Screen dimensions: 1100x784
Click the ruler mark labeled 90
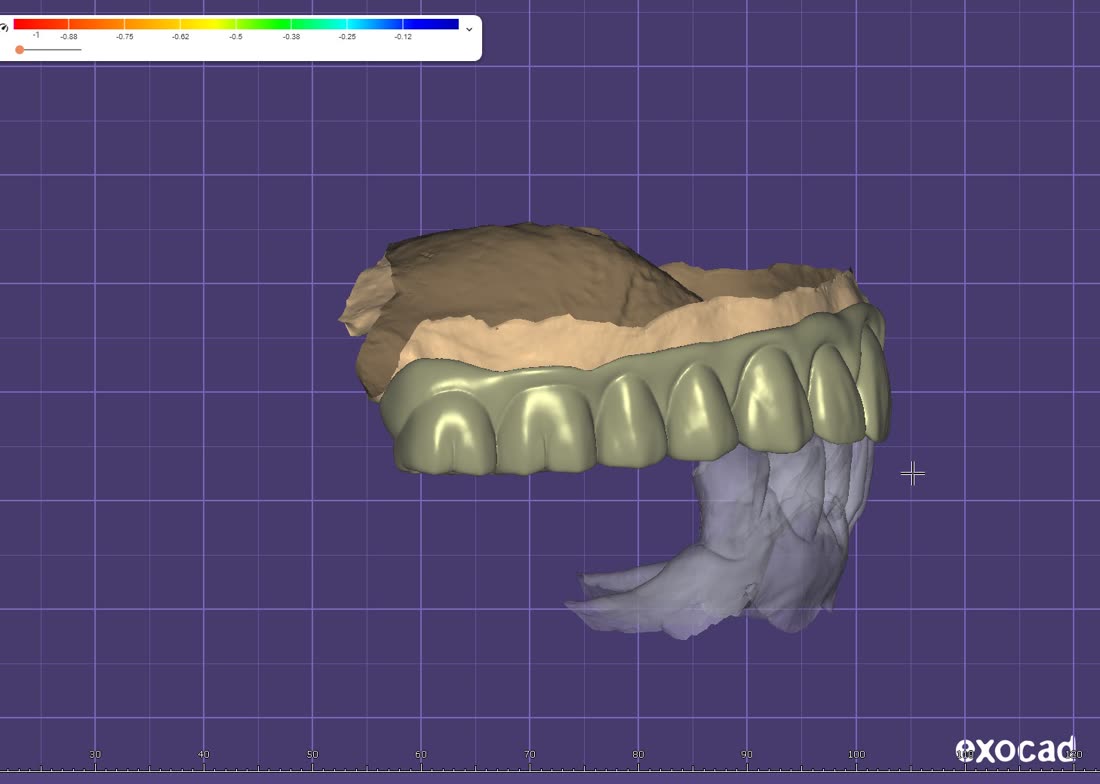pos(746,755)
